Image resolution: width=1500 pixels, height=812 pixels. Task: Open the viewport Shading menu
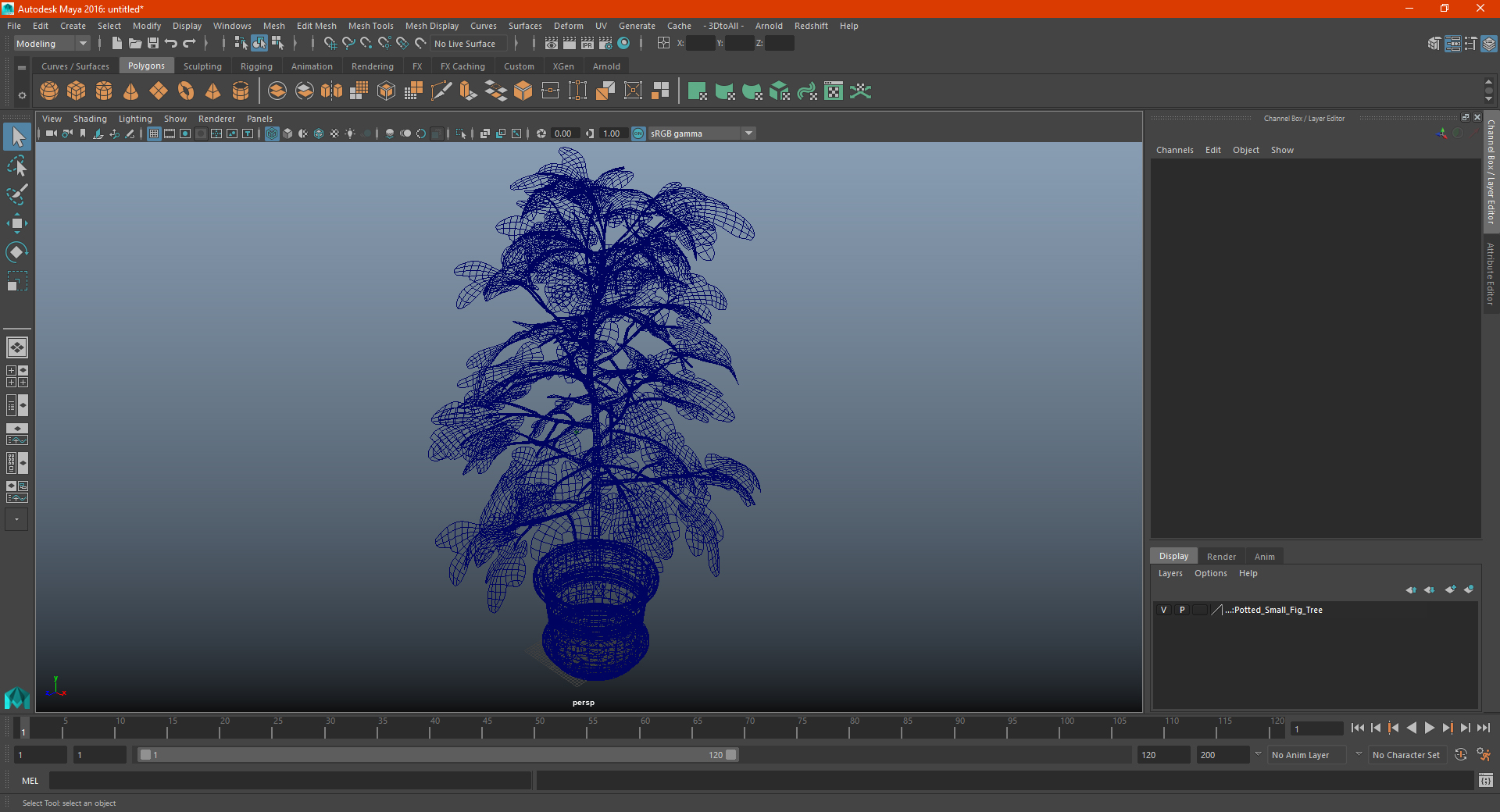90,119
